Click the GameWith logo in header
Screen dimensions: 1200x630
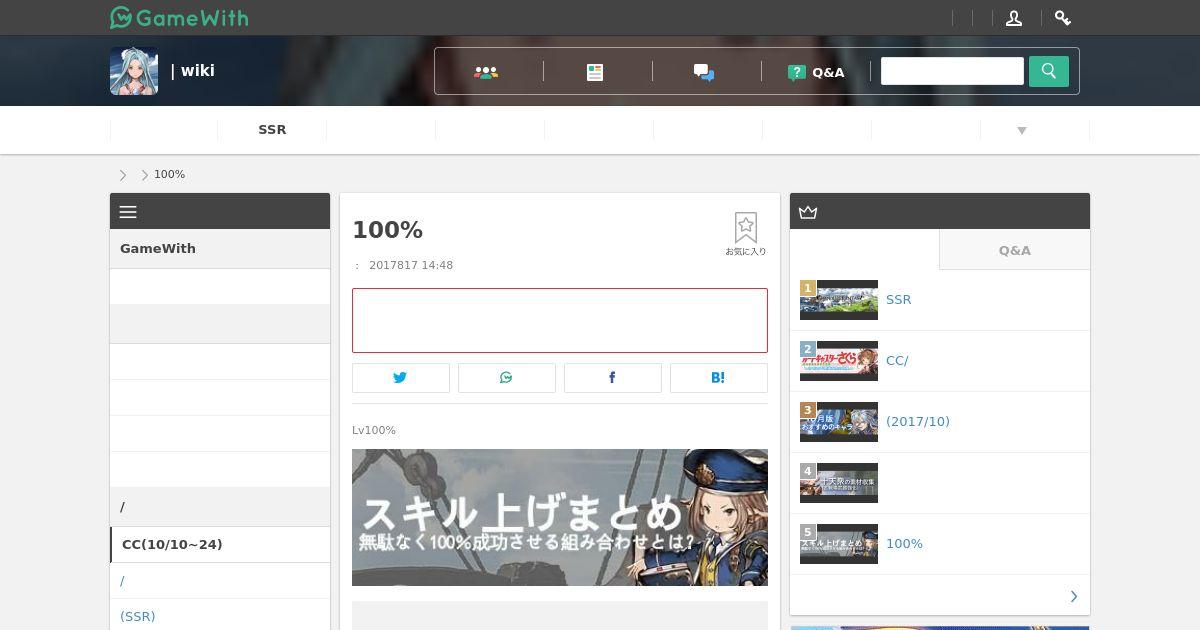[x=179, y=18]
